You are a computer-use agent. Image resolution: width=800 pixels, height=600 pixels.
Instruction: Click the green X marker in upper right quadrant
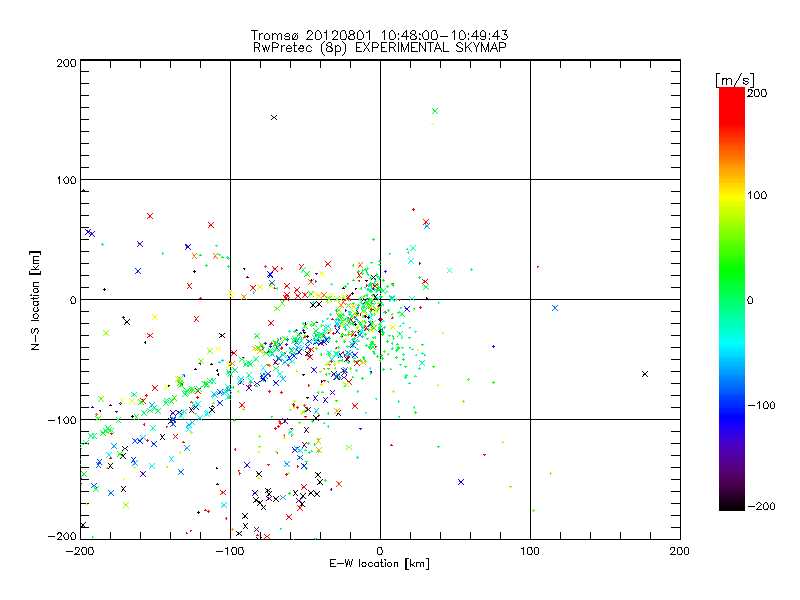click(435, 111)
